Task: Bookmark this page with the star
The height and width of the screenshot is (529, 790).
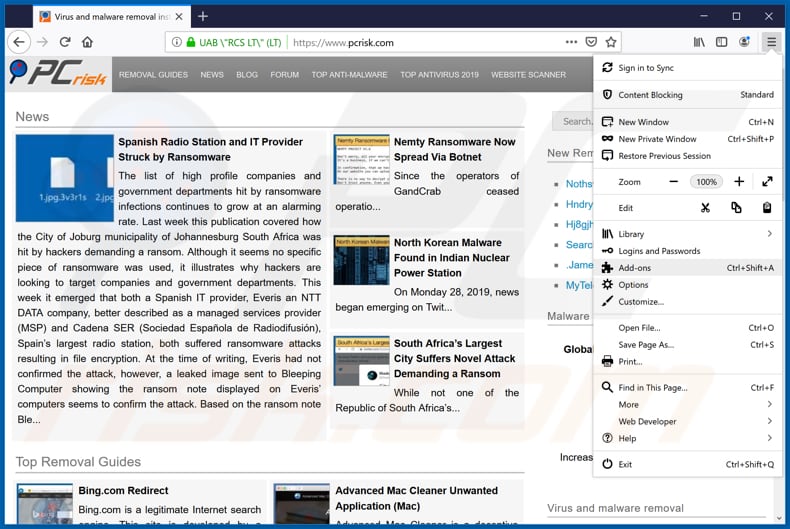Action: (x=611, y=42)
